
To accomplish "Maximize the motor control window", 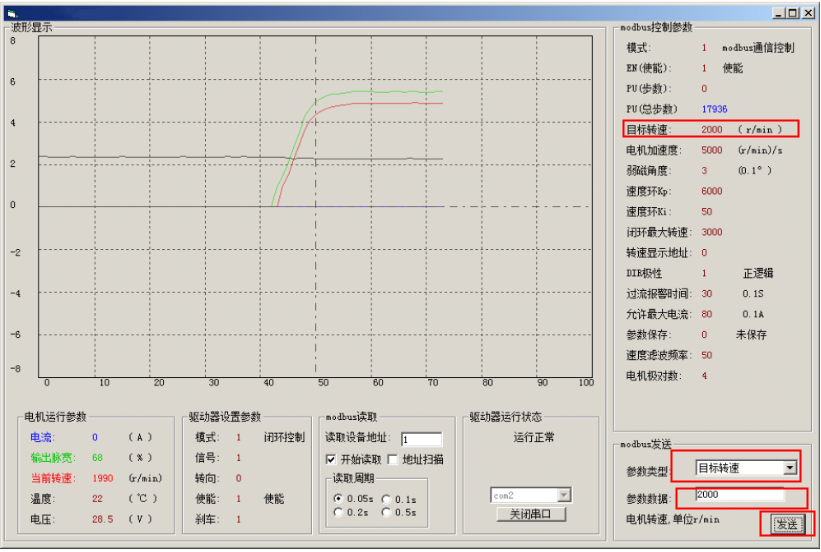I will click(x=792, y=13).
